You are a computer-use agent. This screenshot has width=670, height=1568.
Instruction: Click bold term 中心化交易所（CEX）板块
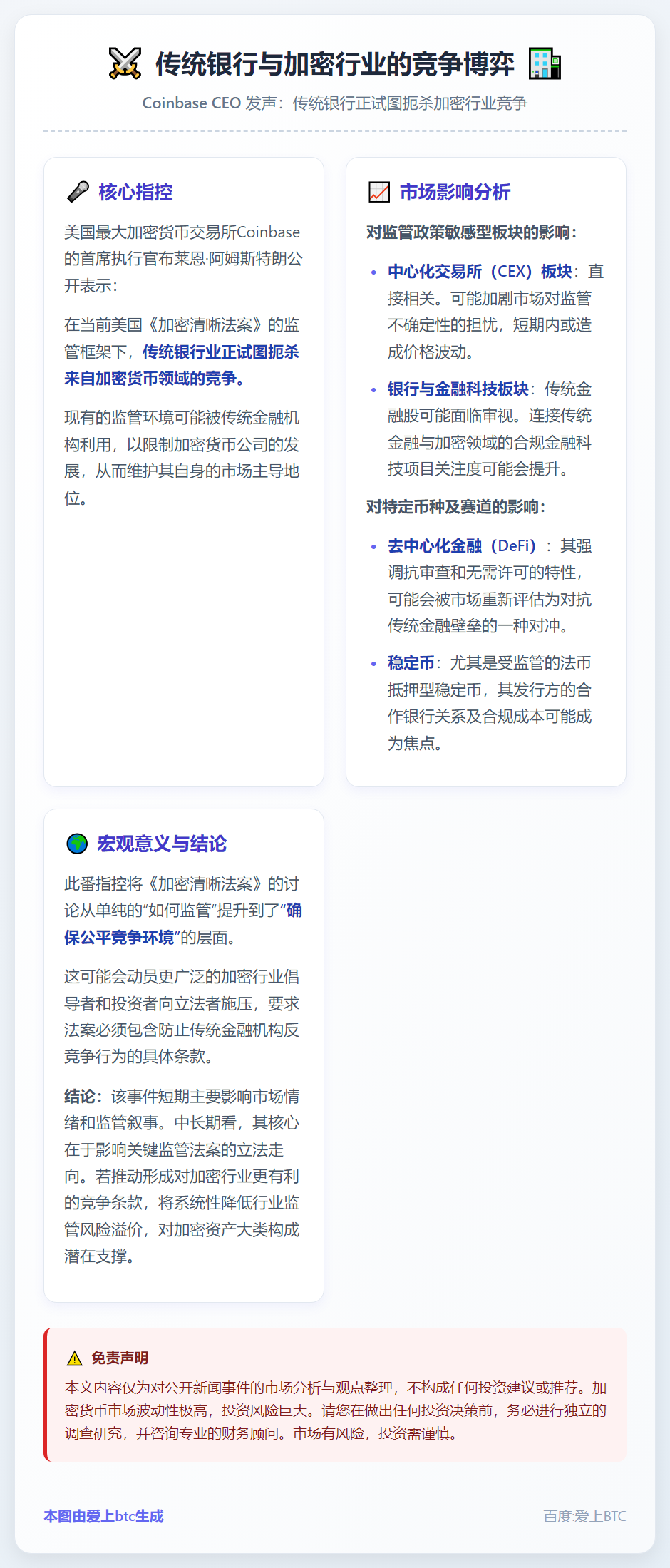coord(480,271)
